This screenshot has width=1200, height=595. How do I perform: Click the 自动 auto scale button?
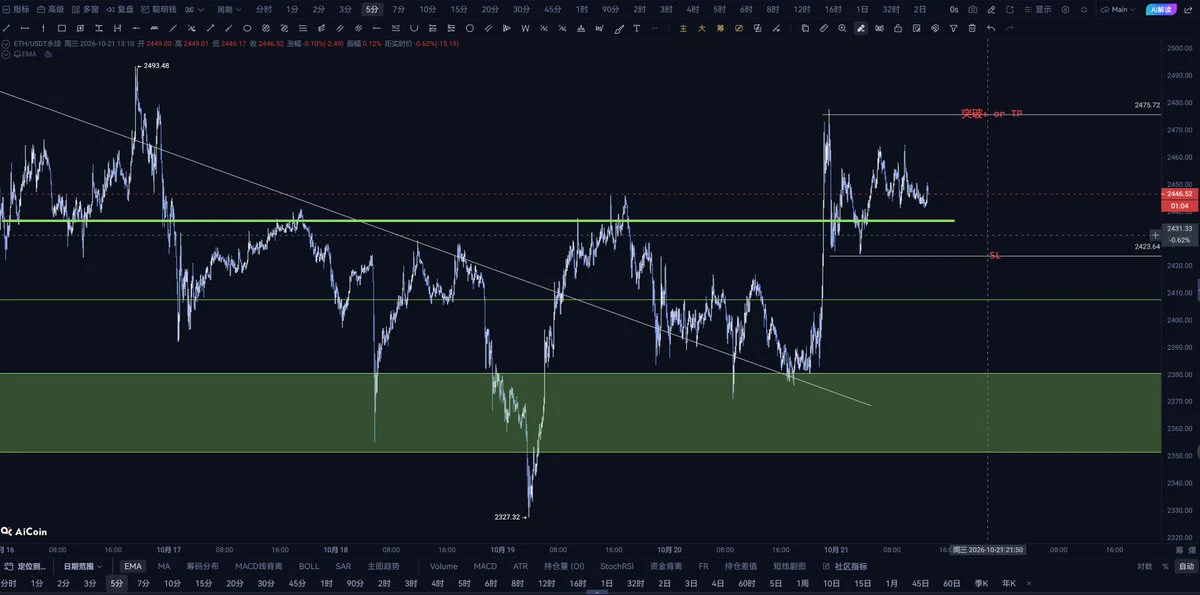point(1186,566)
